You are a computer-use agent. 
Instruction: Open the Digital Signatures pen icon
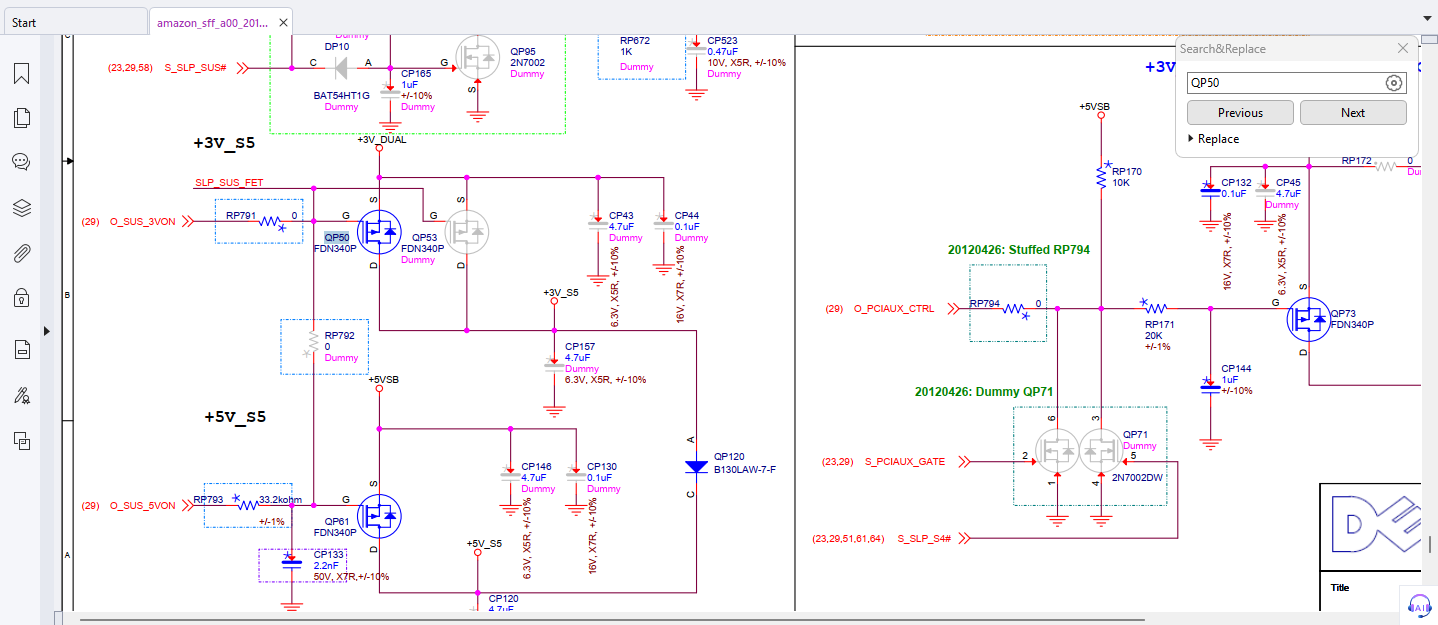coord(21,395)
